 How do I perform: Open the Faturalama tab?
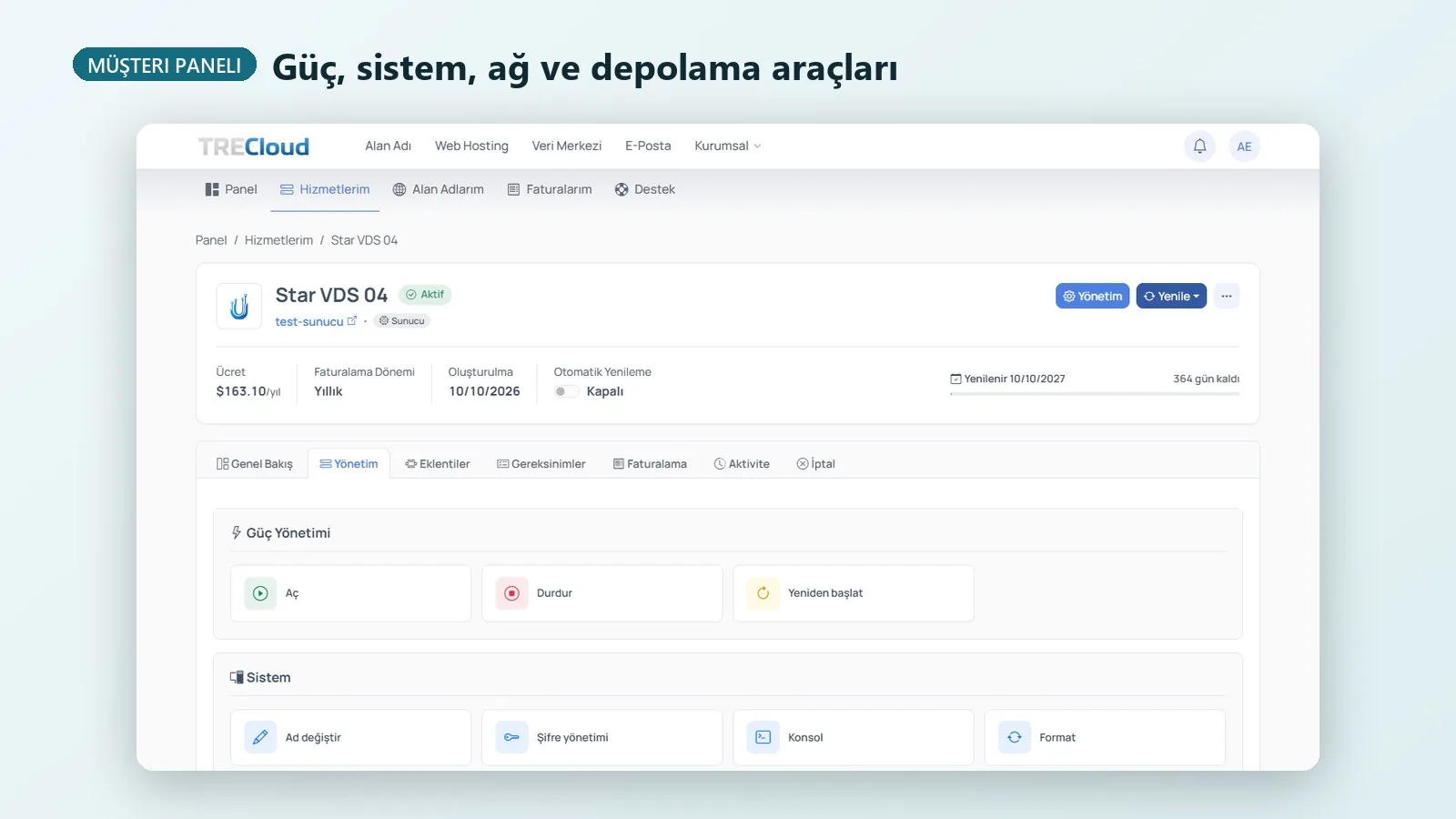click(650, 464)
